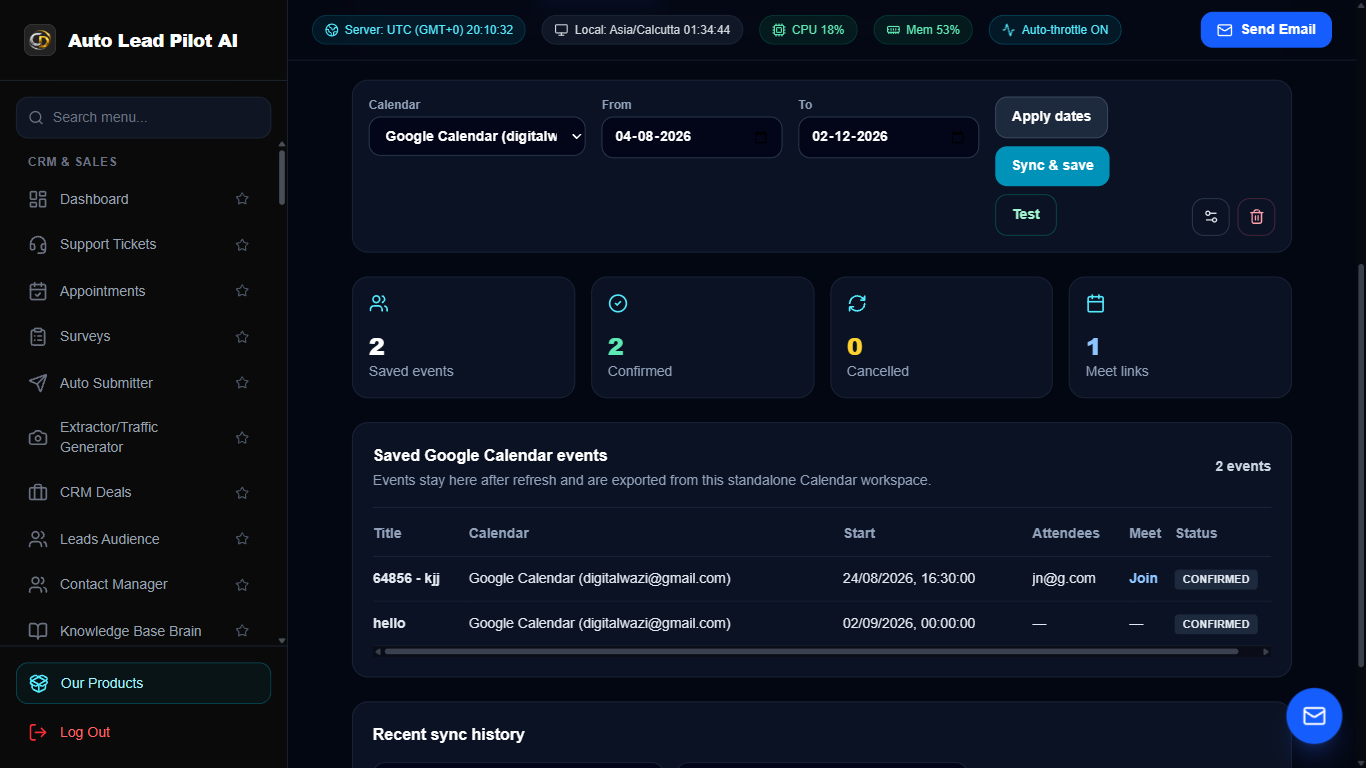1366x768 pixels.
Task: Click the Support Tickets headset icon
Action: coord(38,245)
